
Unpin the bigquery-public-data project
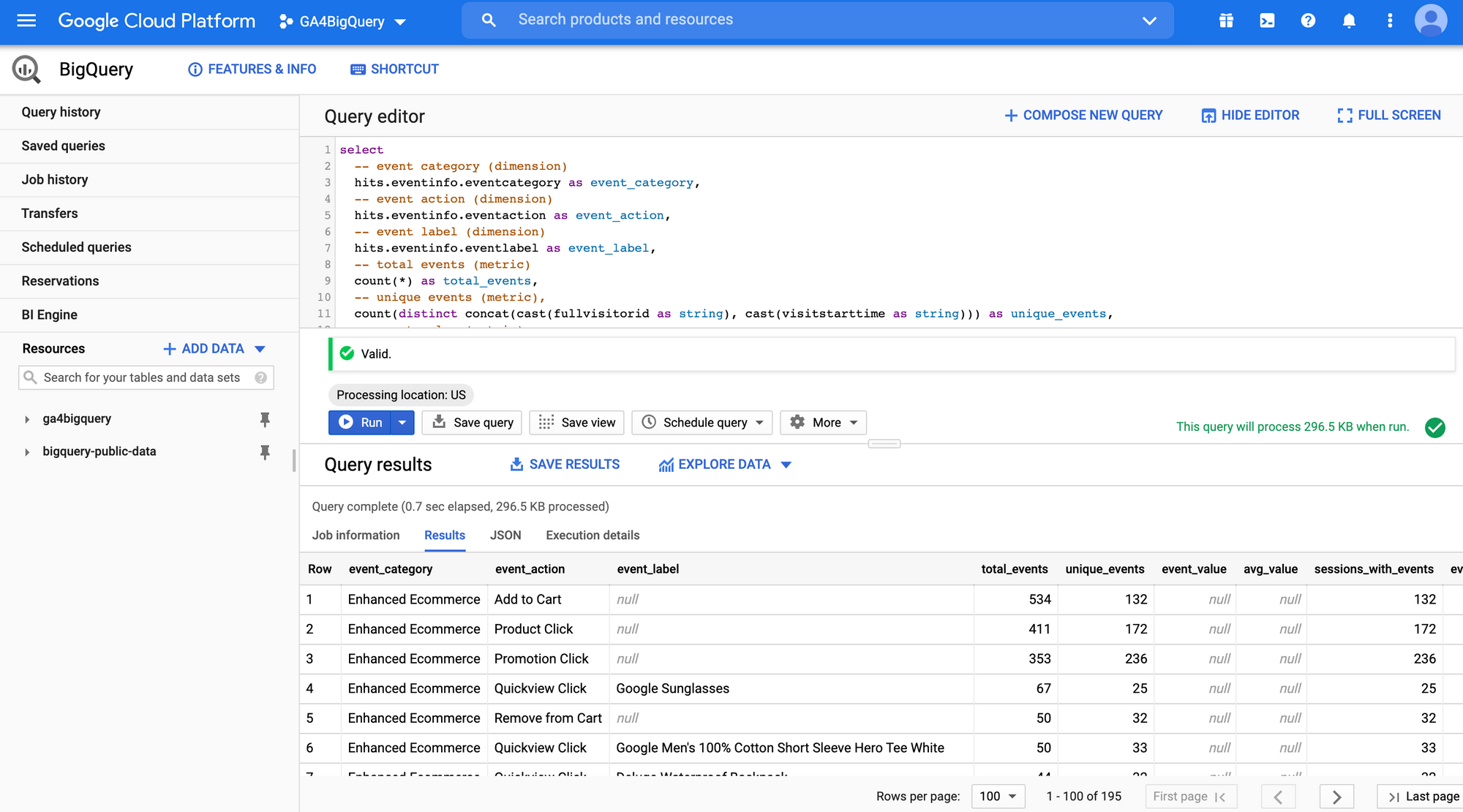click(265, 452)
